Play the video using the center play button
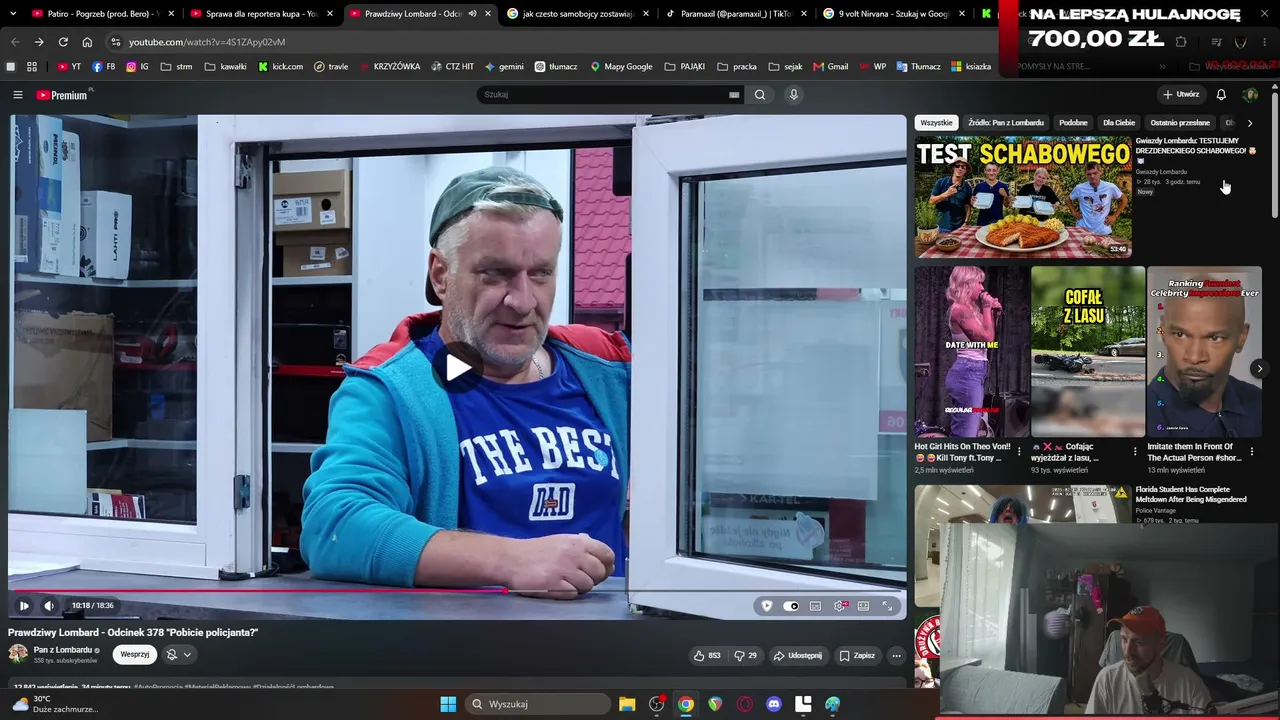Screen dimensions: 1280x720 tap(458, 367)
